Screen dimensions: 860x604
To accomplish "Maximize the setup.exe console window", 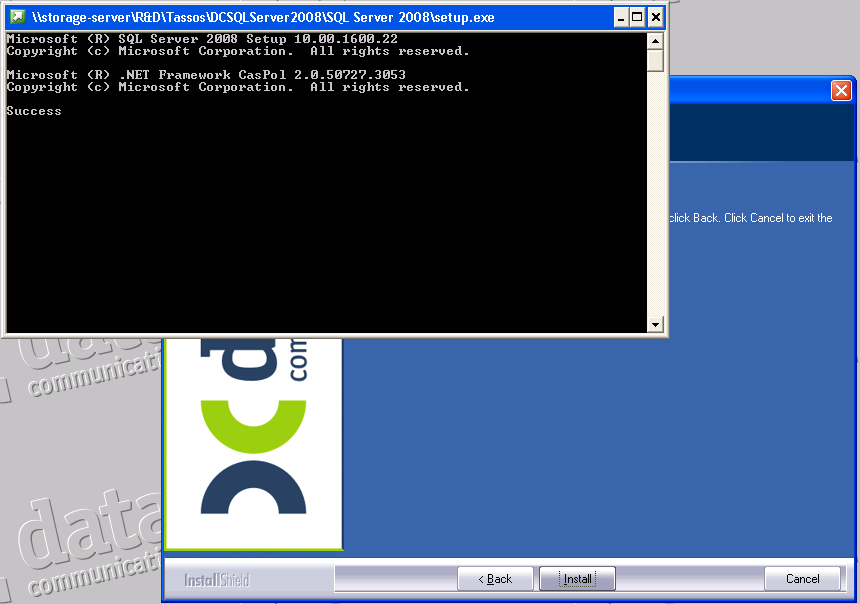I will click(637, 18).
